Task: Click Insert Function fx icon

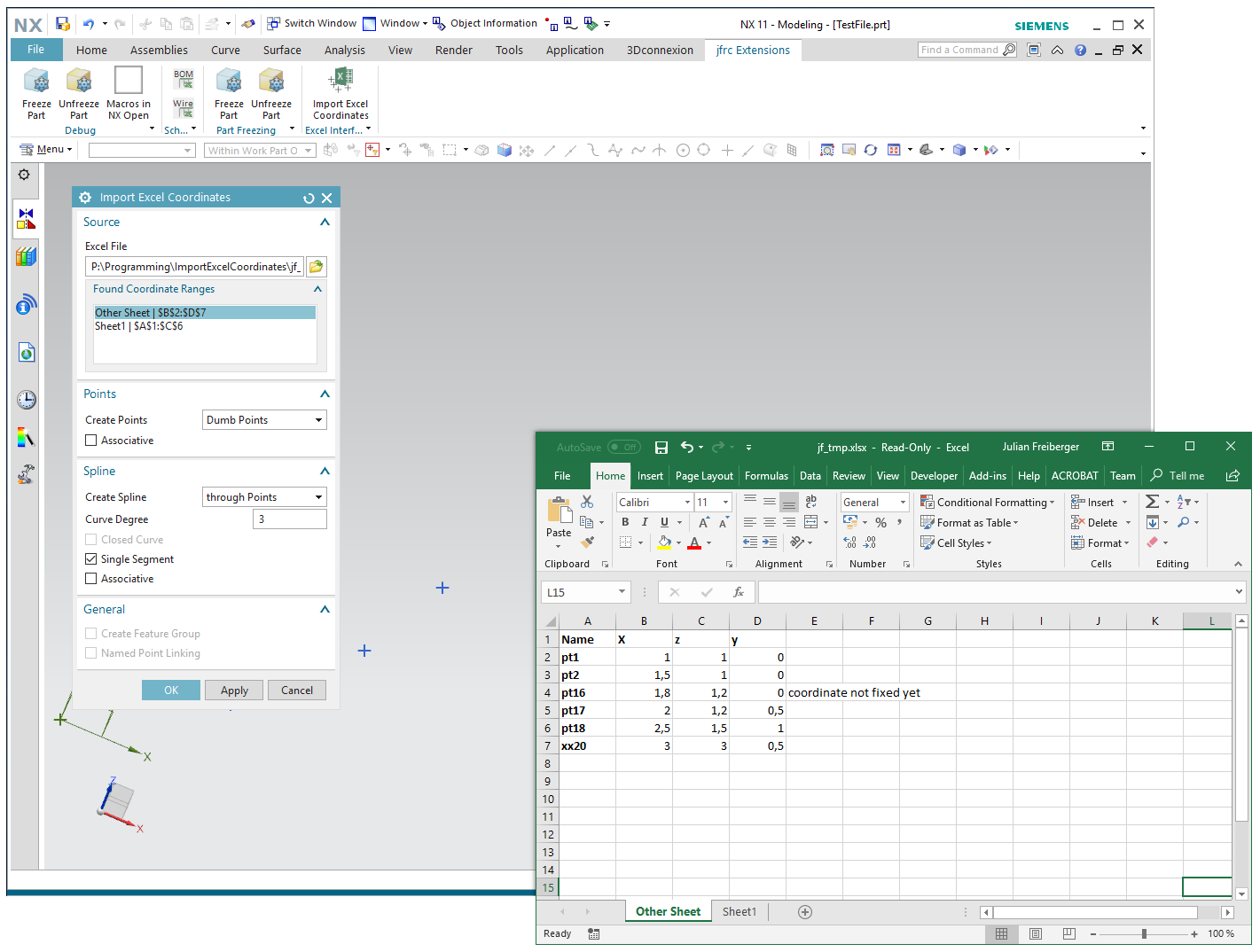Action: (738, 592)
